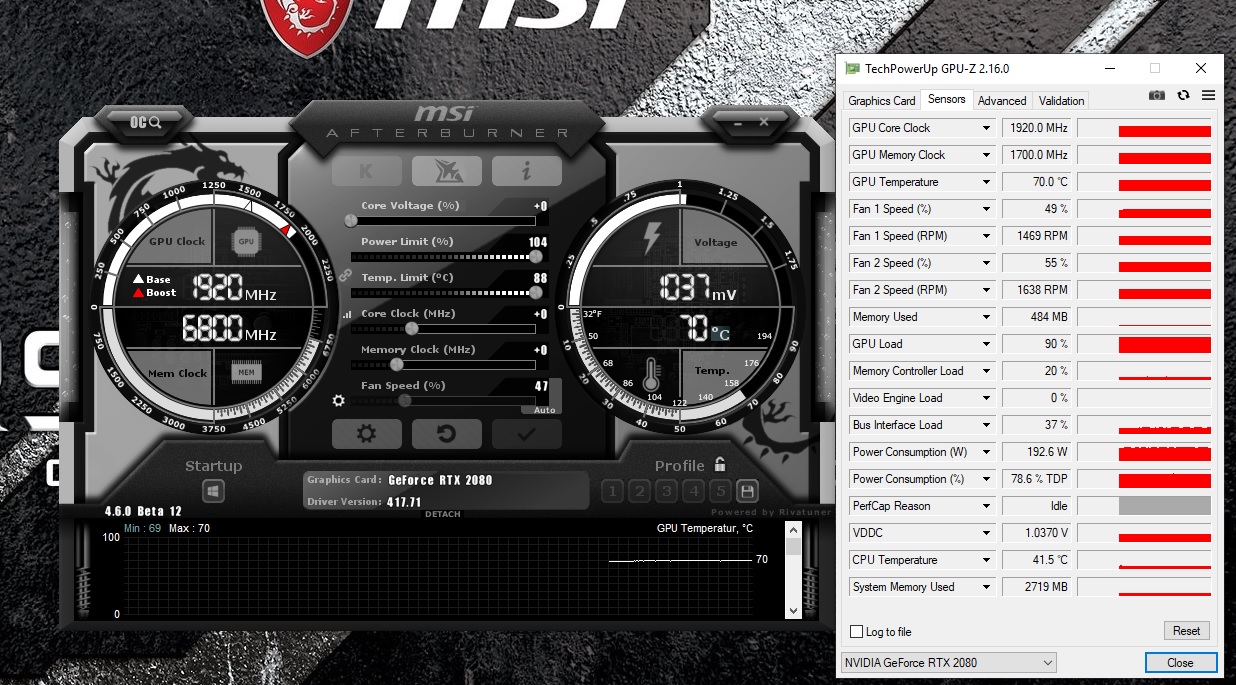Click the GPU temperature monitoring graph

coord(437,576)
